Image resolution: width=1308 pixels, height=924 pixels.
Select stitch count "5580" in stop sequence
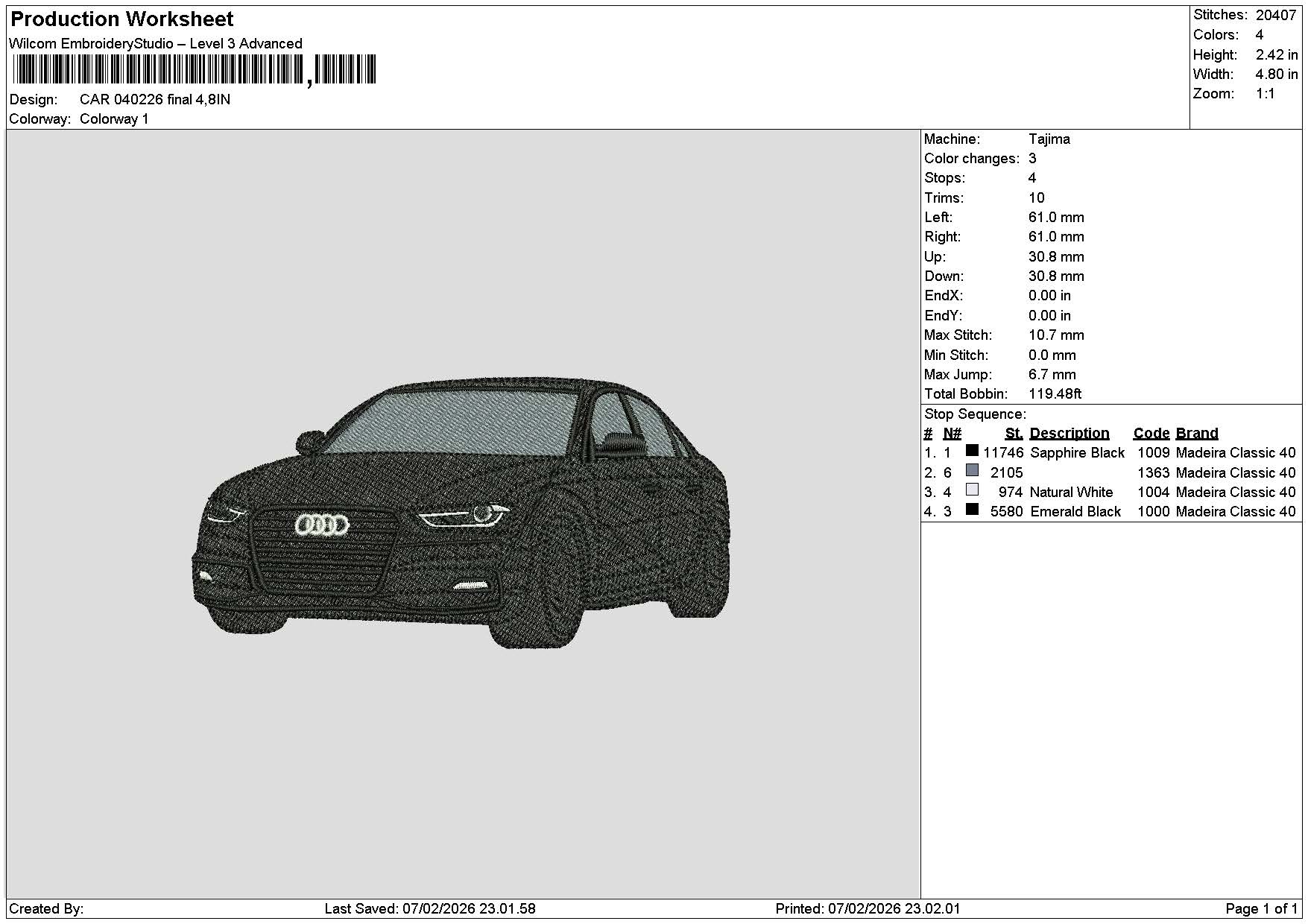point(1007,511)
